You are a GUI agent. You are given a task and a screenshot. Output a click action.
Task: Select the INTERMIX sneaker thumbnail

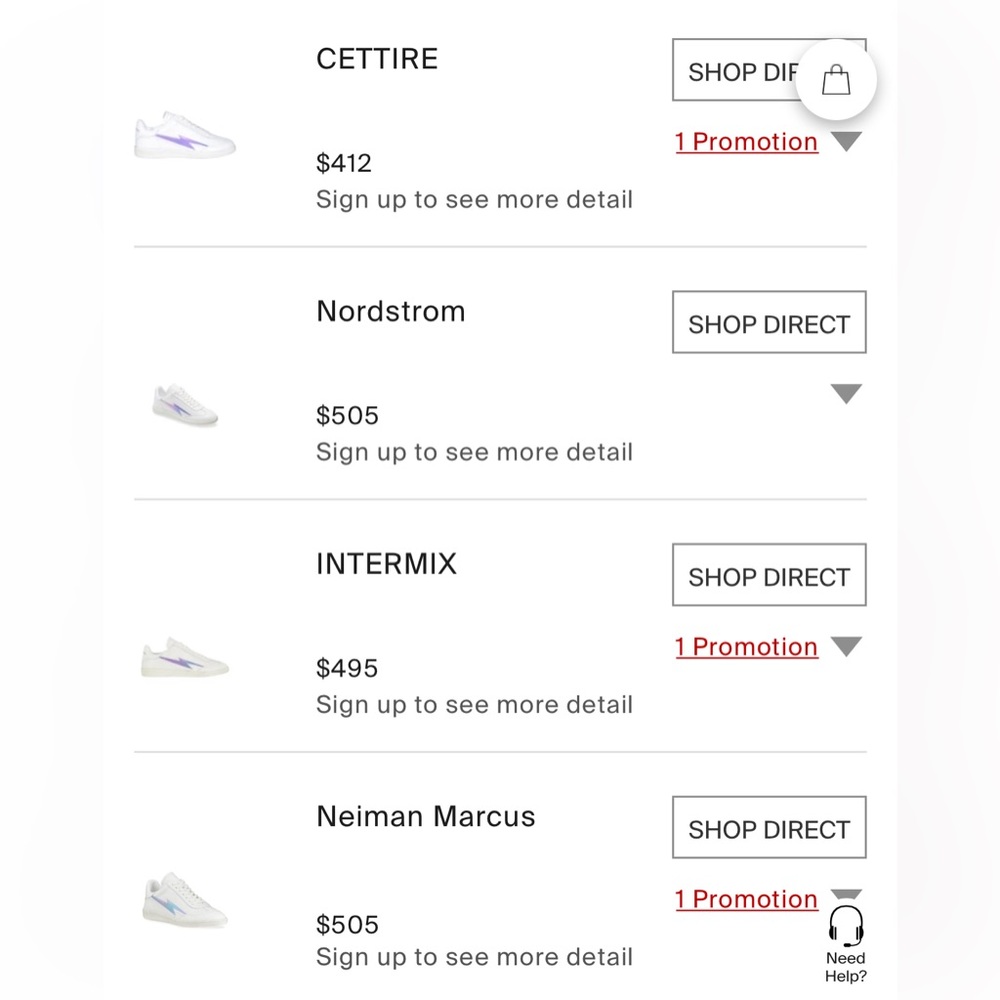coord(185,658)
